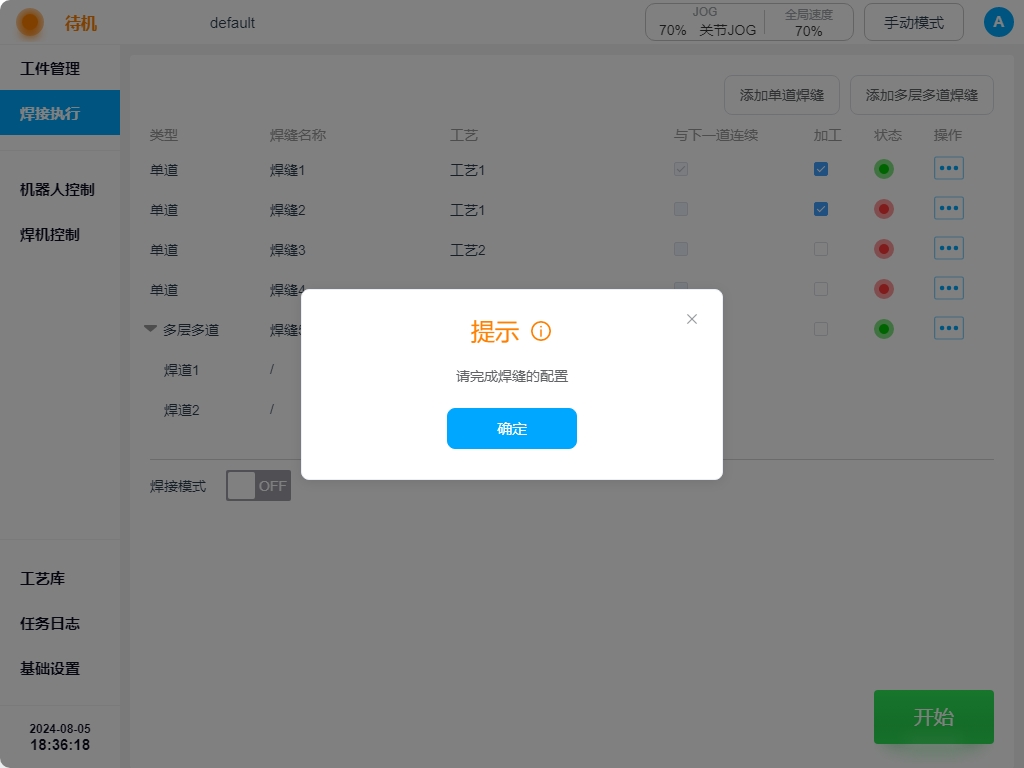The width and height of the screenshot is (1024, 768).
Task: Open the more-actions icon for 焊缝3
Action: [948, 249]
